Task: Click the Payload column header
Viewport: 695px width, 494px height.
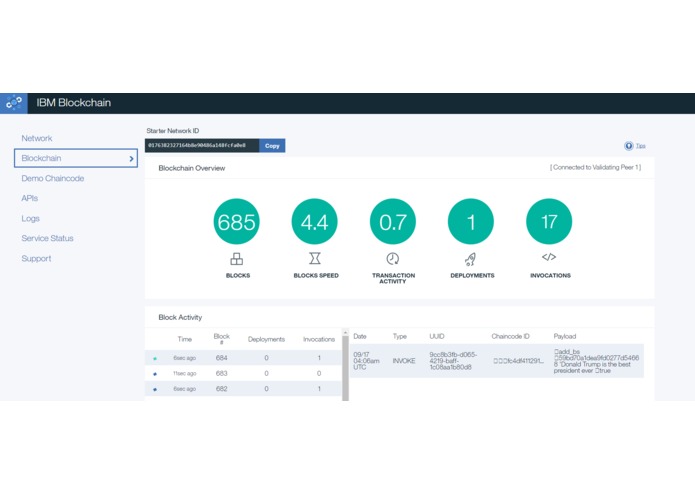Action: pos(565,336)
